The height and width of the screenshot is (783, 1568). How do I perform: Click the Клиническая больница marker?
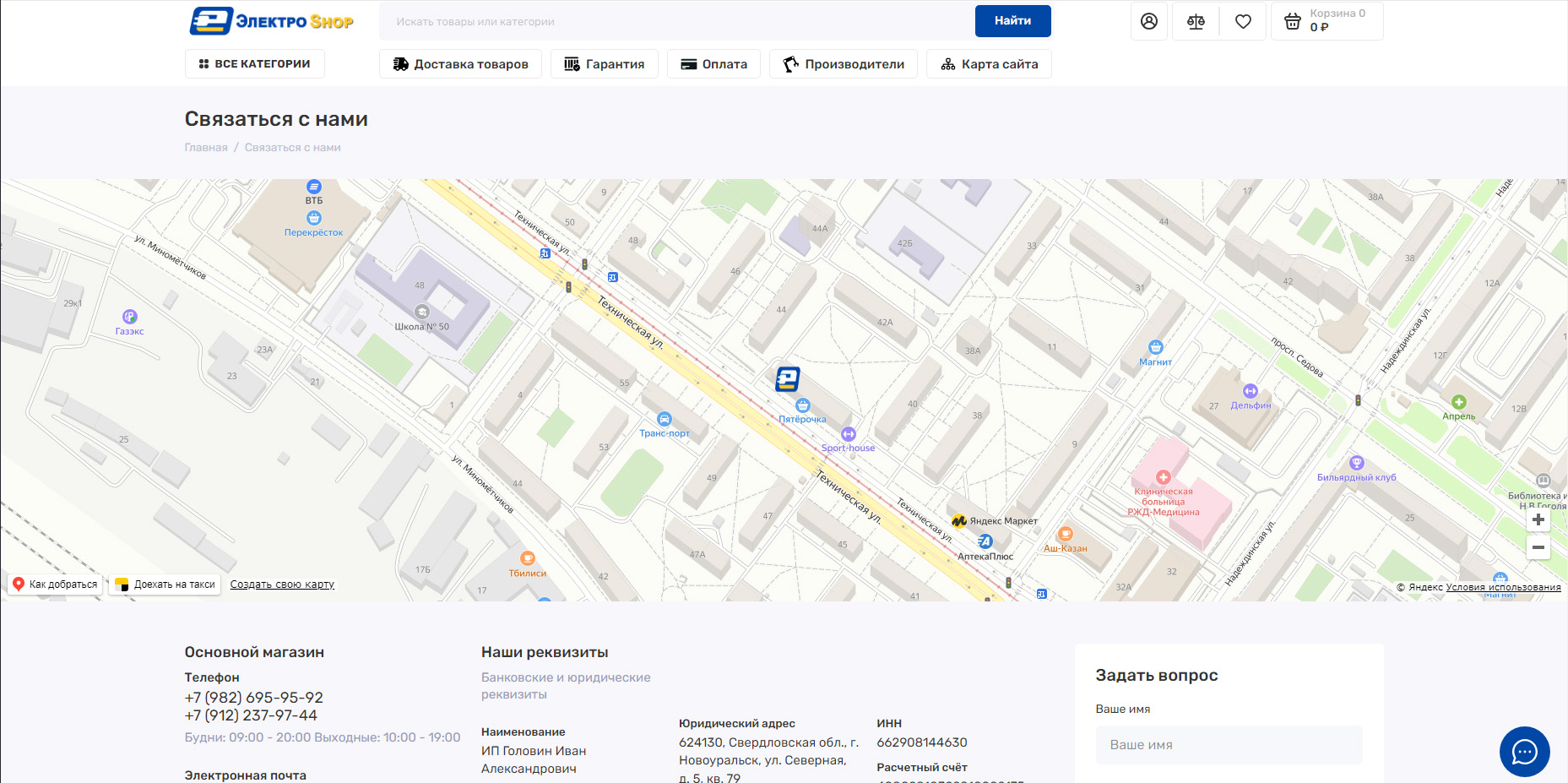[1164, 477]
